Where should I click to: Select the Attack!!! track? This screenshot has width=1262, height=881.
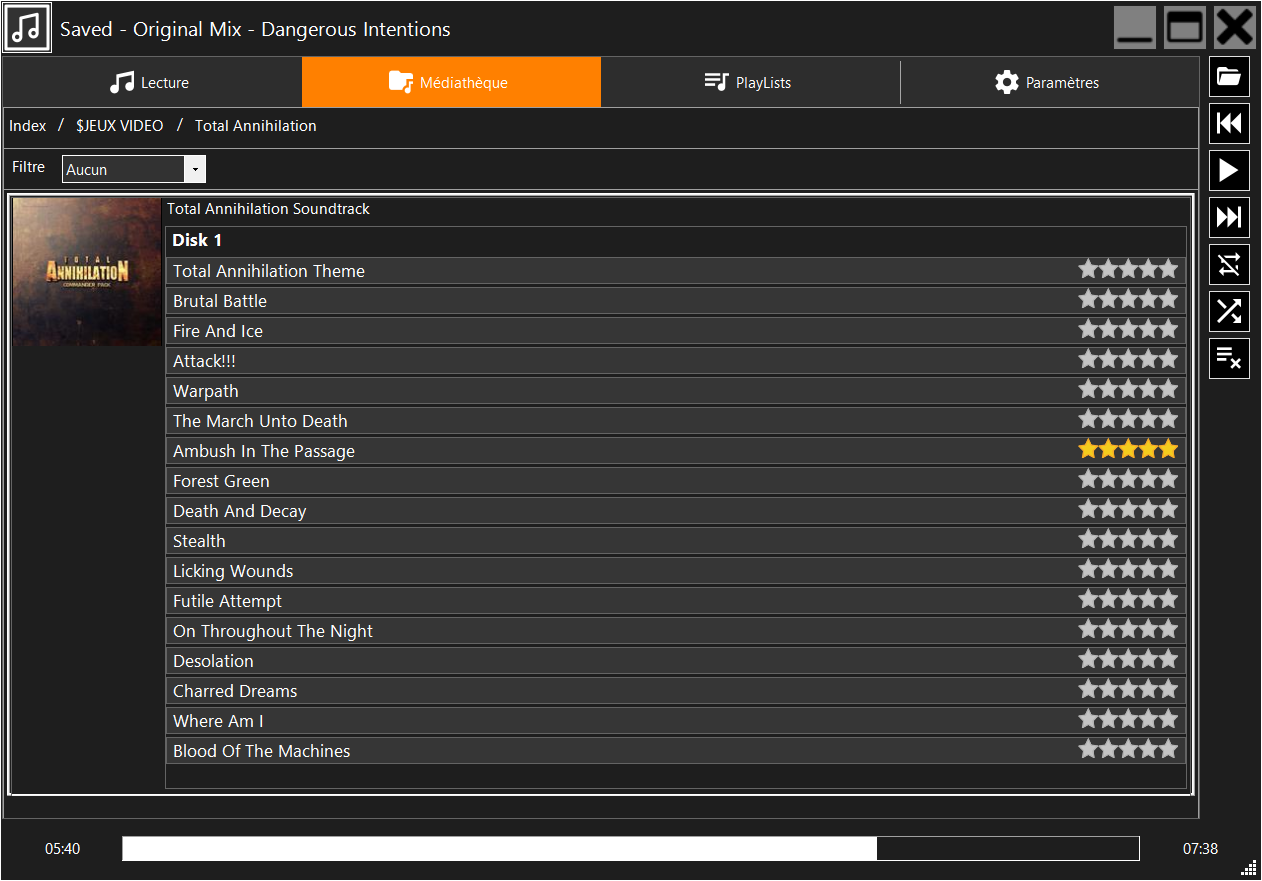(x=676, y=361)
